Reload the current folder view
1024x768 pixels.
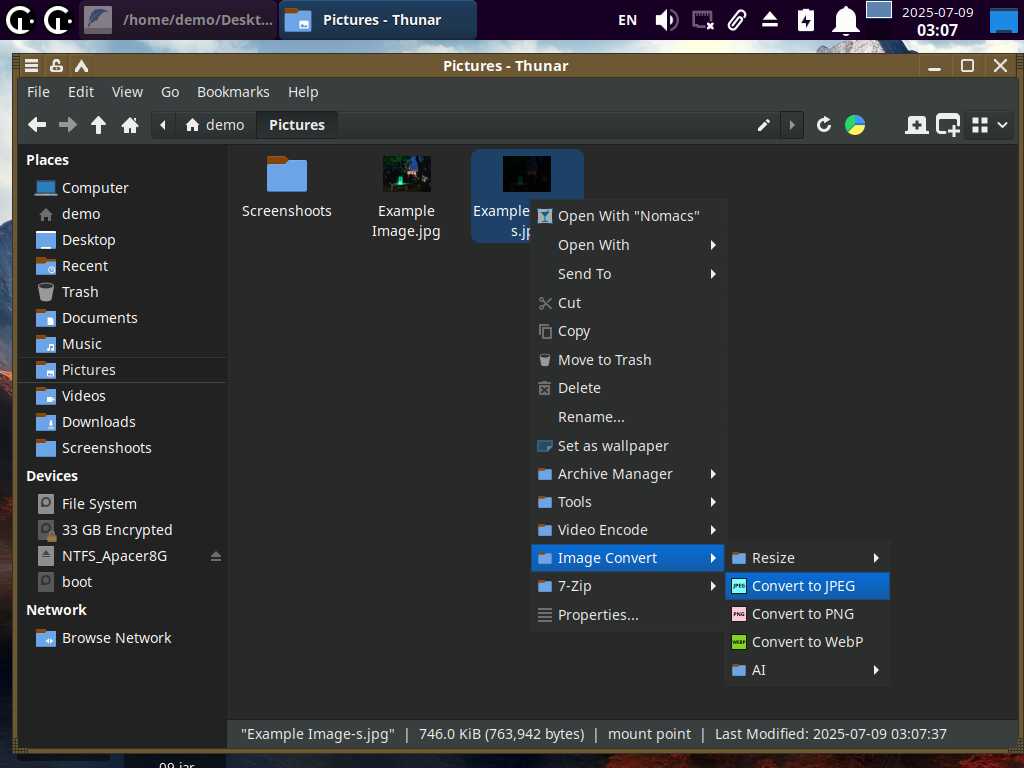[824, 125]
